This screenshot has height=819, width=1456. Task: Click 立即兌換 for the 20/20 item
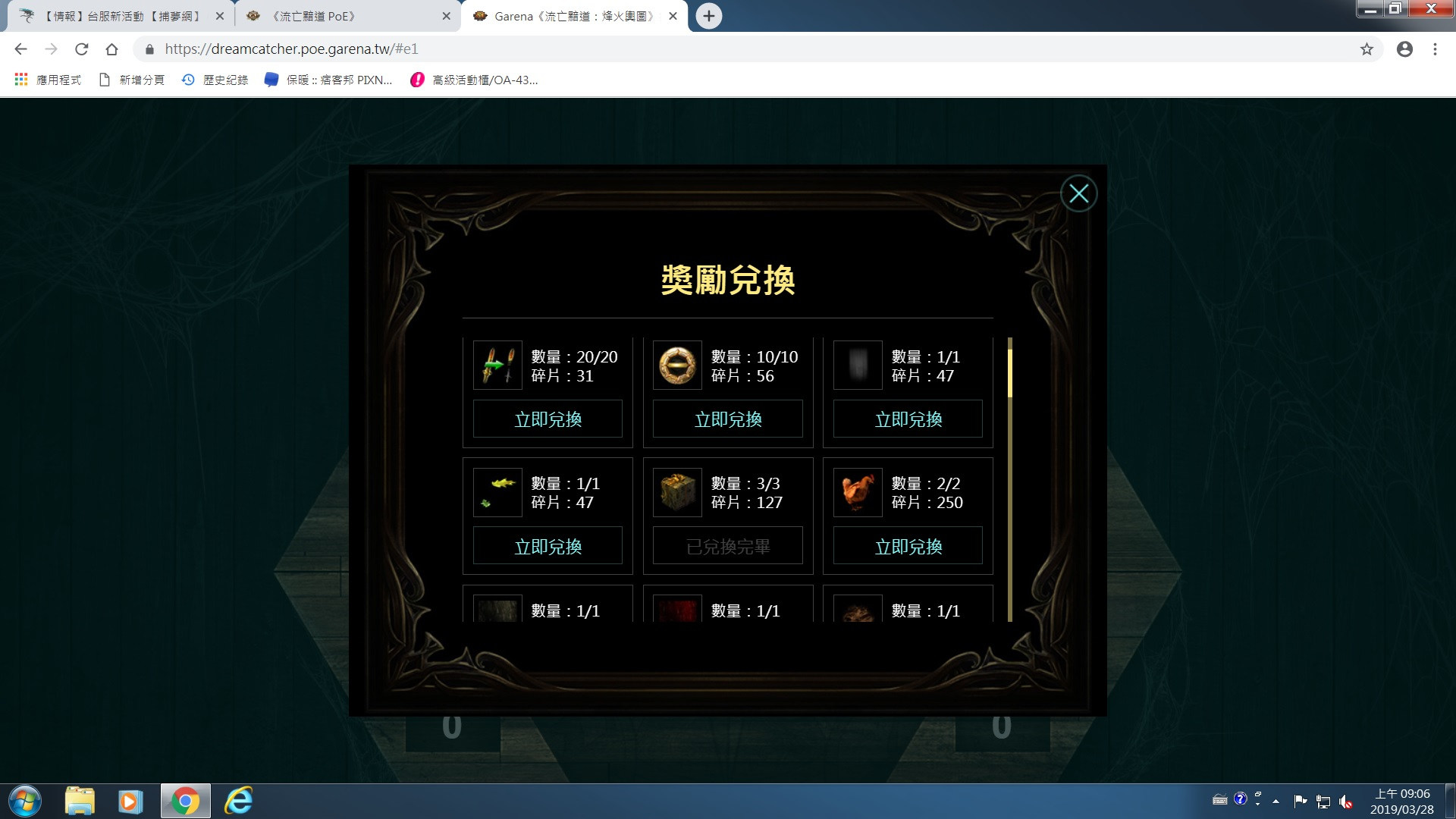point(548,419)
